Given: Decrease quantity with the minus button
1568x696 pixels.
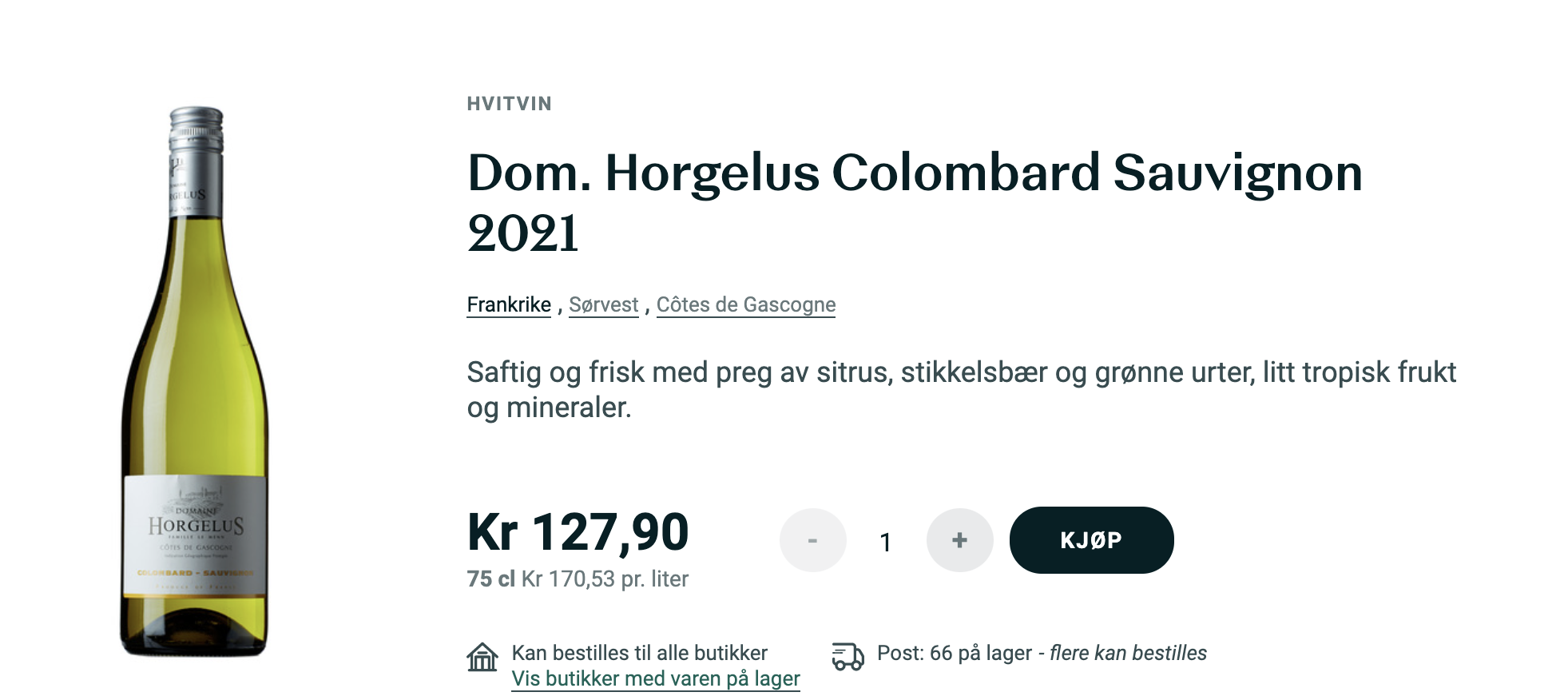Looking at the screenshot, I should (x=812, y=540).
